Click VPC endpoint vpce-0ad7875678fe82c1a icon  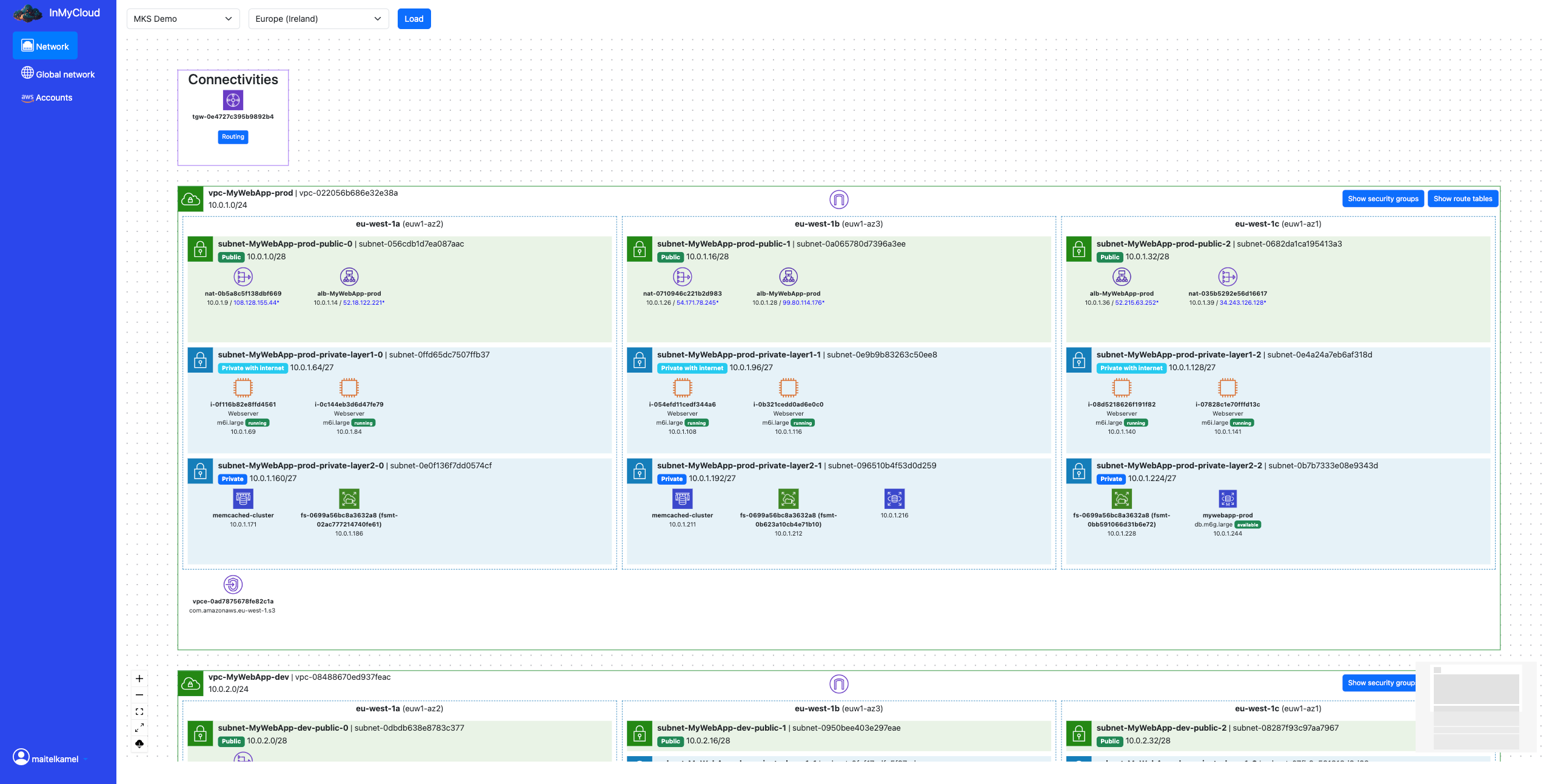coord(233,585)
